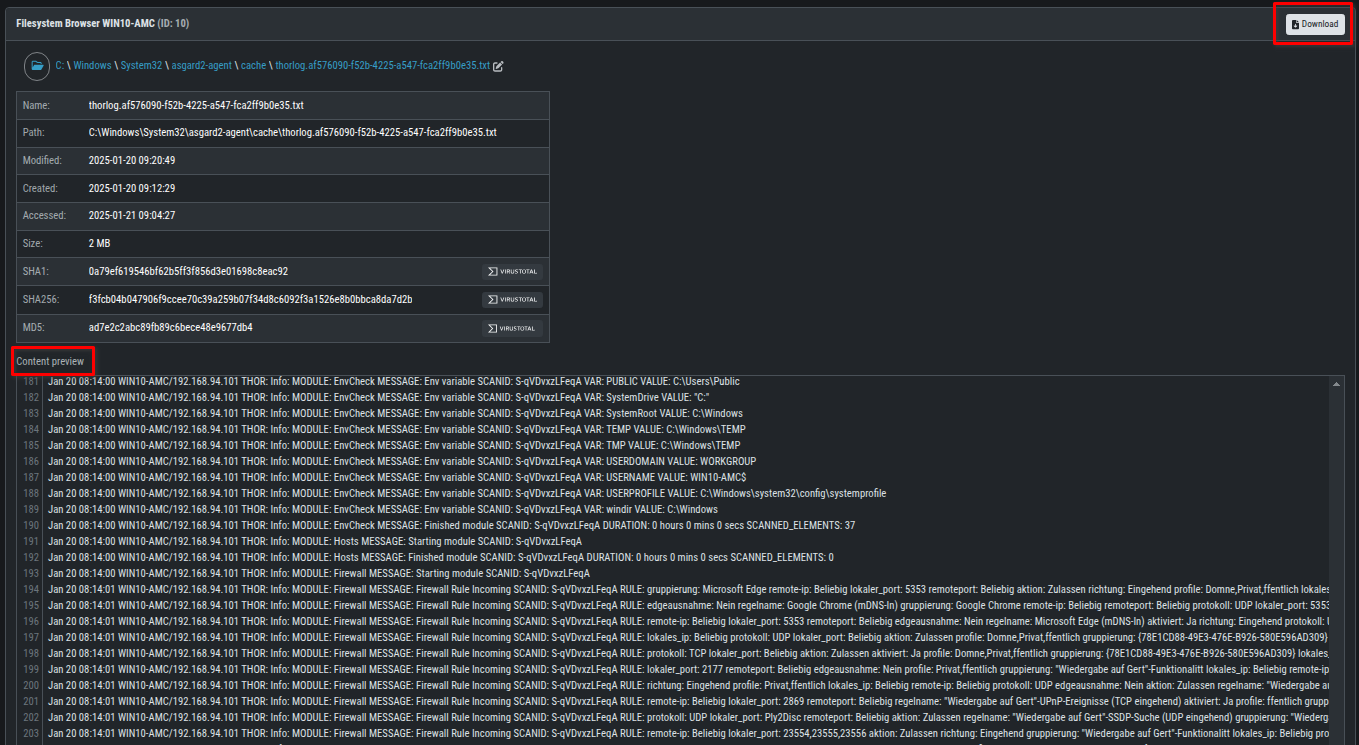Click the SHA256 hash value text
This screenshot has height=745, width=1359.
pyautogui.click(x=250, y=299)
